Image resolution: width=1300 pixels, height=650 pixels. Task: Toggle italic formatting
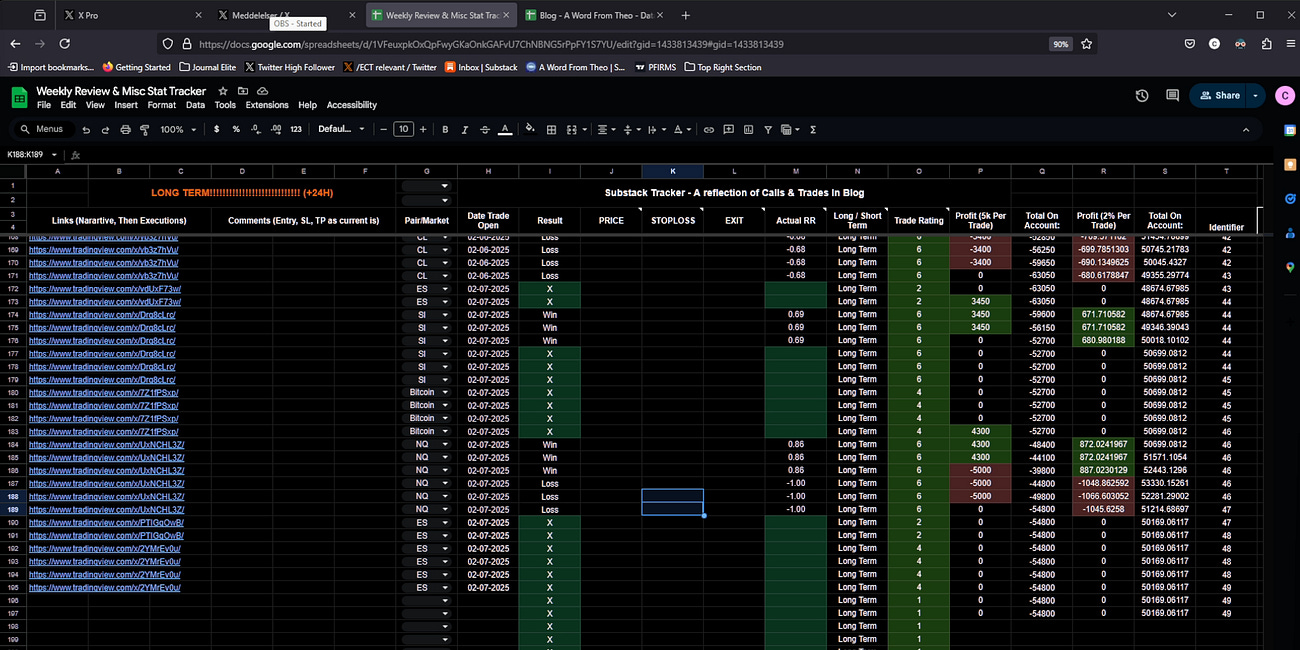(465, 129)
